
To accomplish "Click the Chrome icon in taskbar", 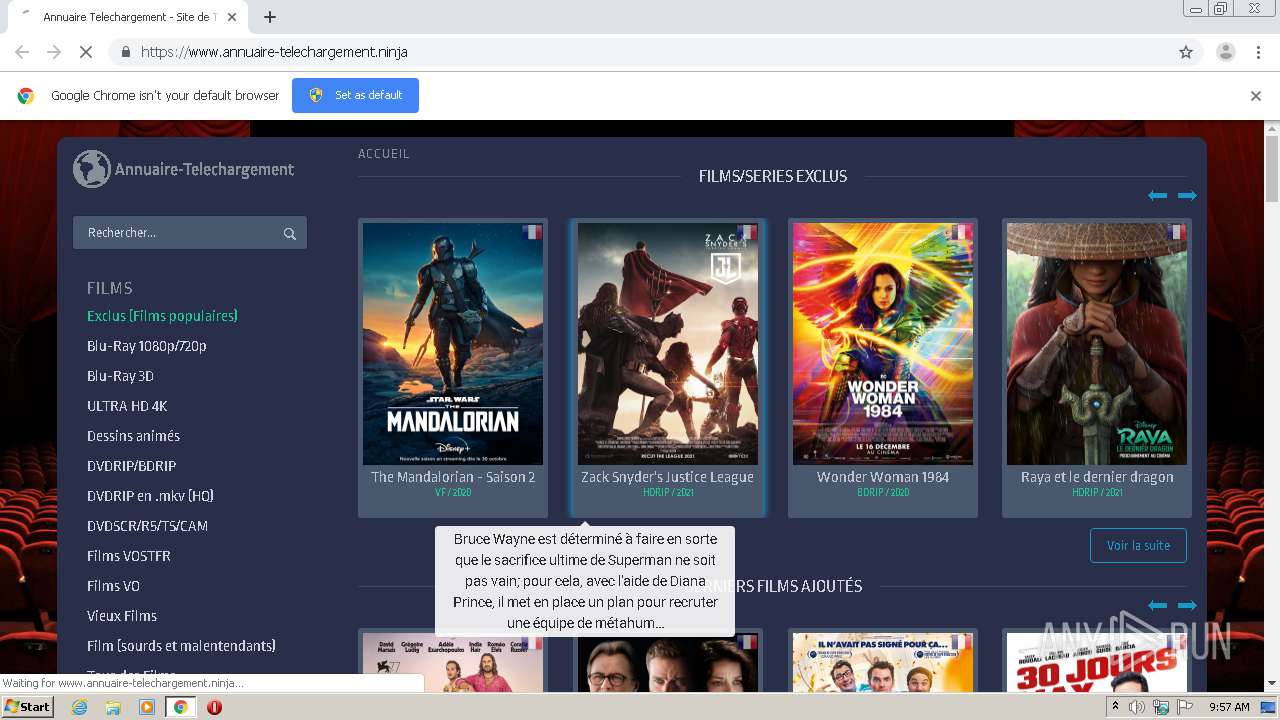I will tap(181, 707).
